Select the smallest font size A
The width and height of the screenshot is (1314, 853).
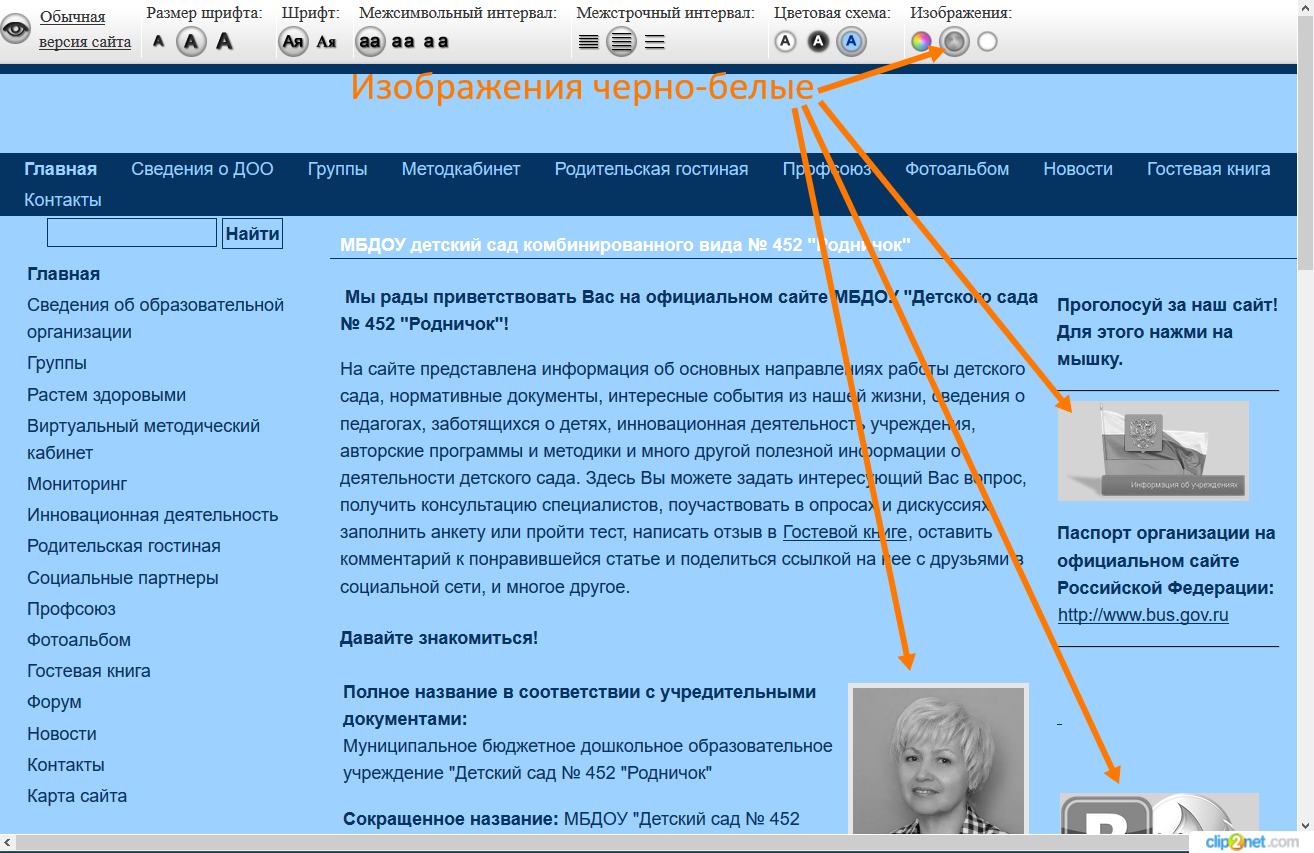tap(158, 42)
